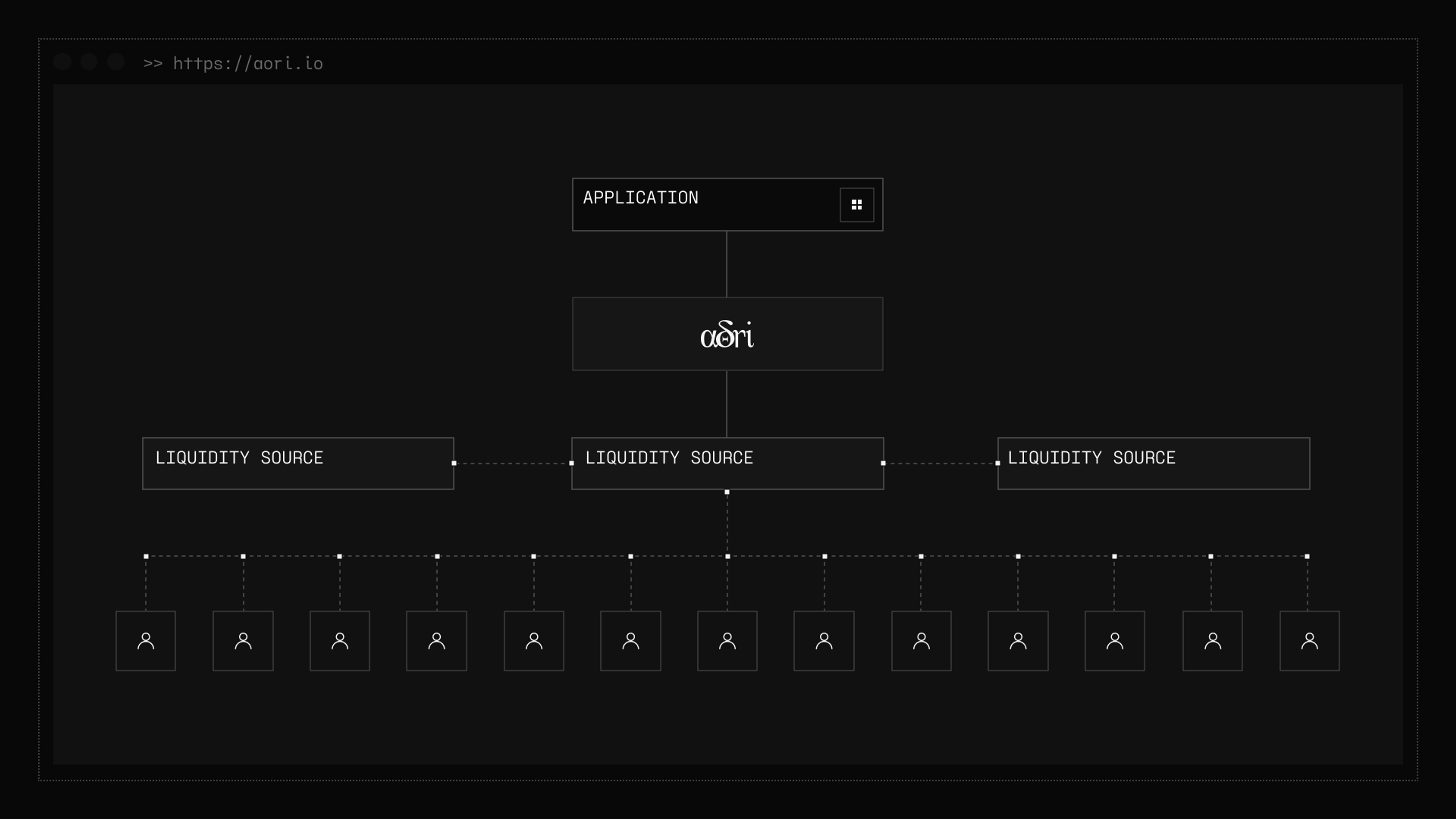This screenshot has width=1456, height=819.
Task: Click the twelfth user icon from left
Action: 1213,641
